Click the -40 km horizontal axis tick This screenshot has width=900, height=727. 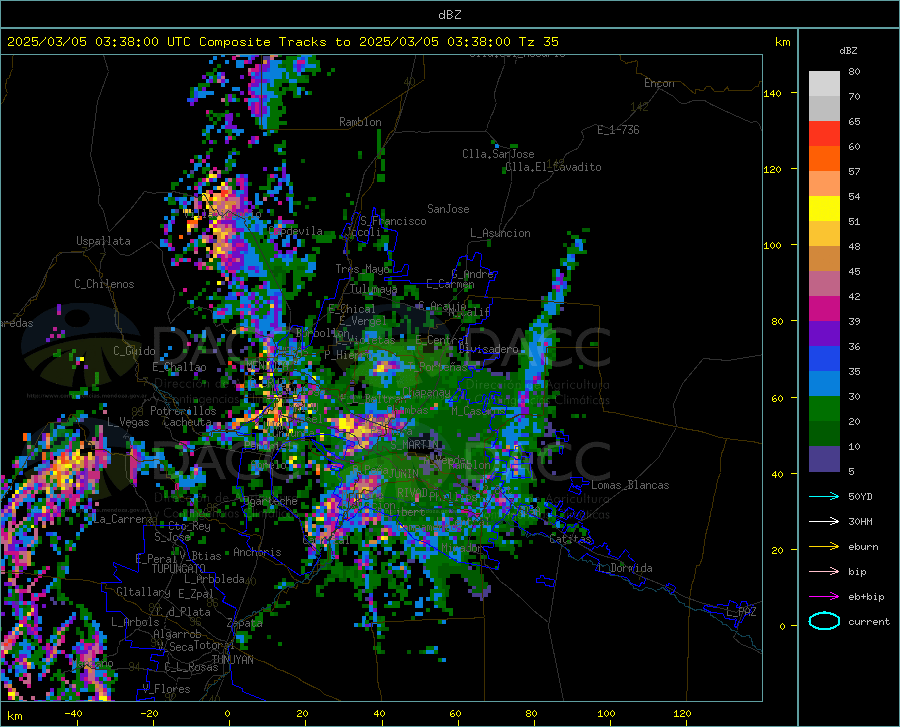pos(73,713)
